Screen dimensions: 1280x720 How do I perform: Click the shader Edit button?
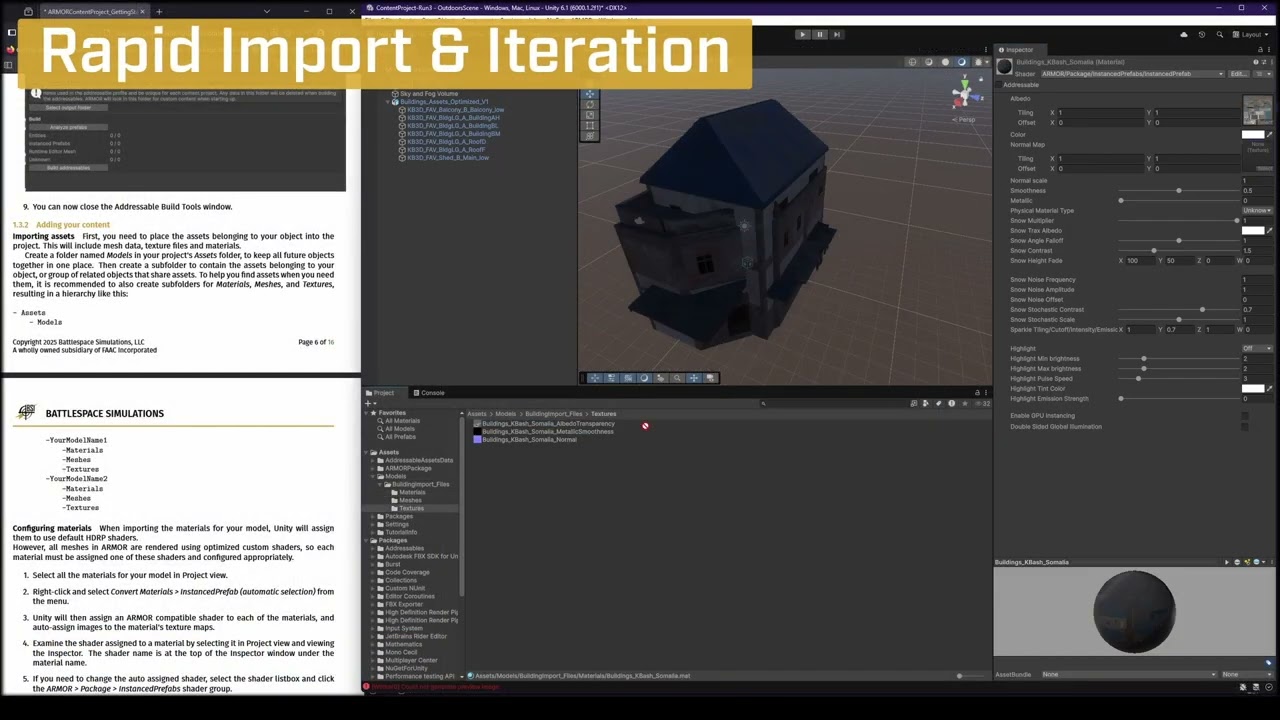(x=1238, y=73)
